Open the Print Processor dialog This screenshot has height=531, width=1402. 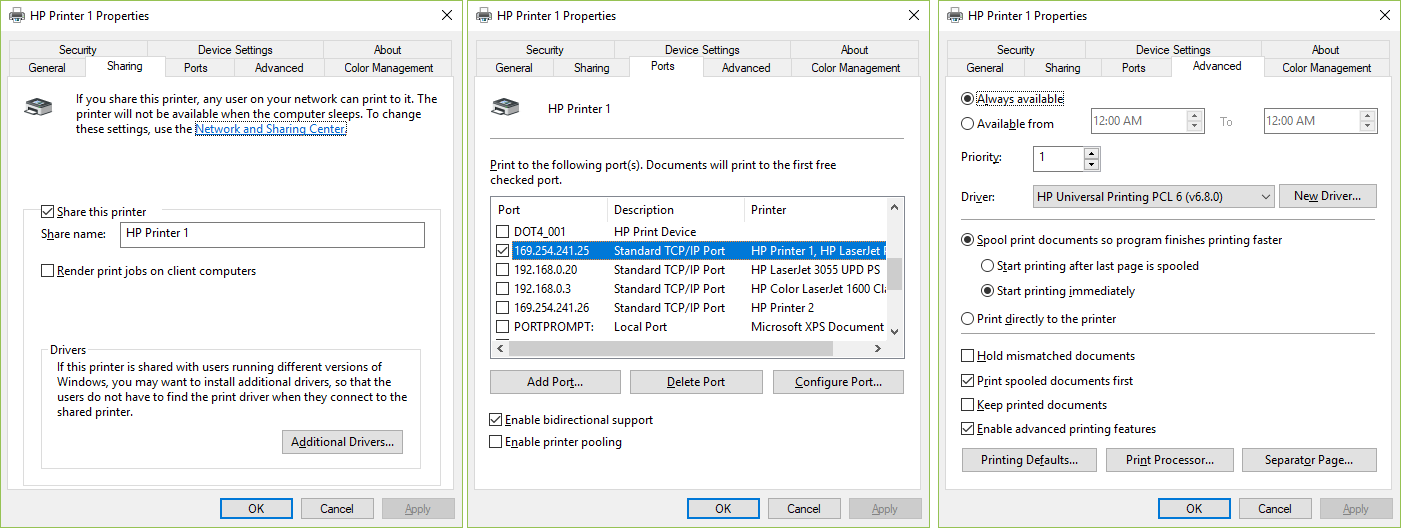point(1169,460)
